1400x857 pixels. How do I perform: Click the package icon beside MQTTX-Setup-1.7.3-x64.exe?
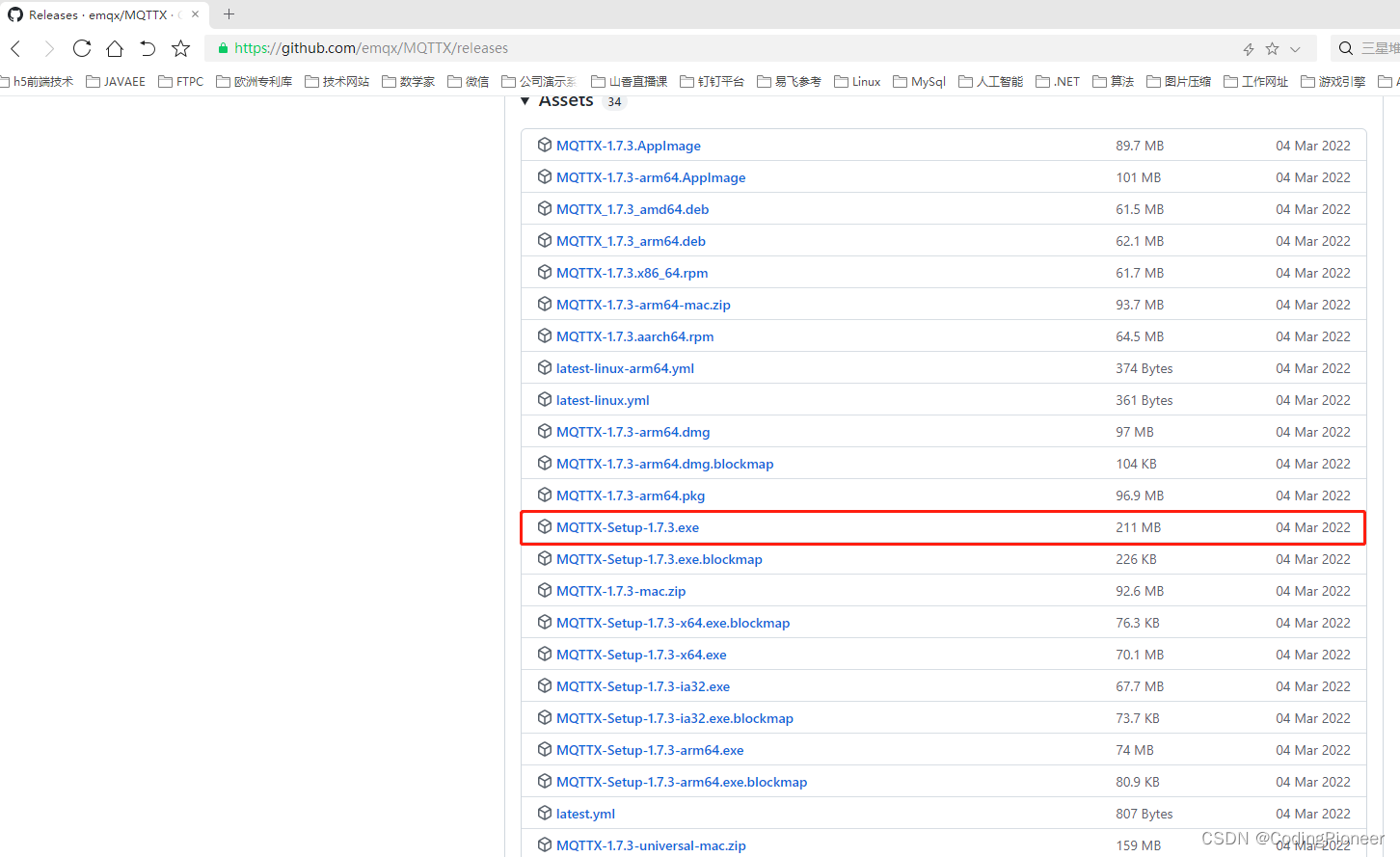pos(545,654)
